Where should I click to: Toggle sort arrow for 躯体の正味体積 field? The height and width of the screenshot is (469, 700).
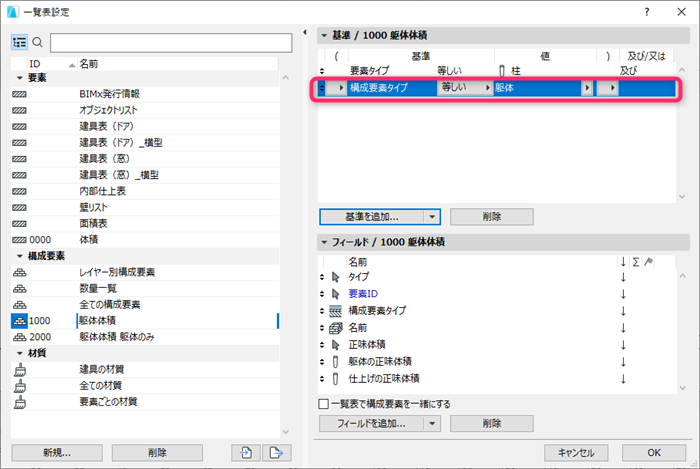click(623, 362)
